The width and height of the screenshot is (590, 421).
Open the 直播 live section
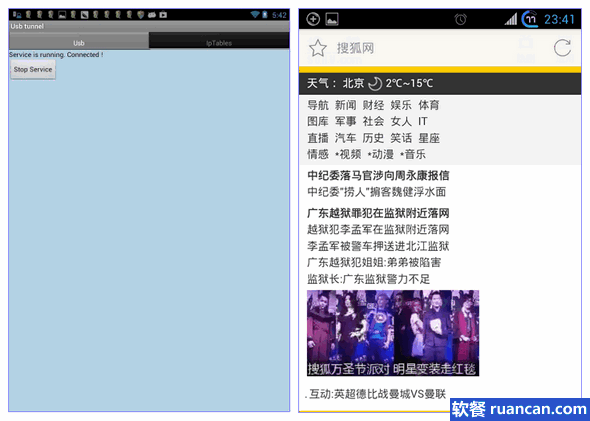coord(318,138)
